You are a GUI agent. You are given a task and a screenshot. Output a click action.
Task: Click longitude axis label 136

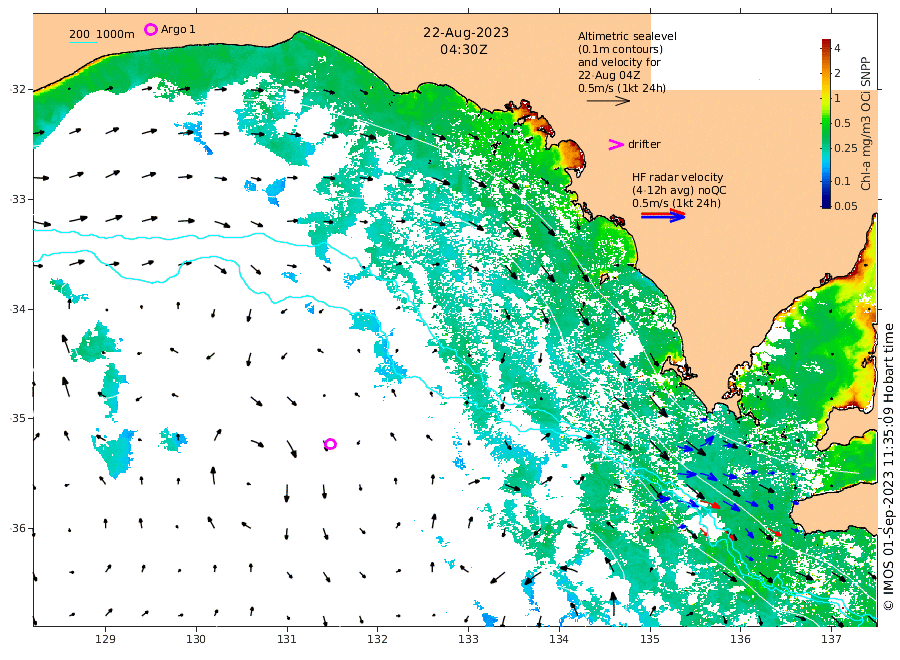click(x=740, y=639)
